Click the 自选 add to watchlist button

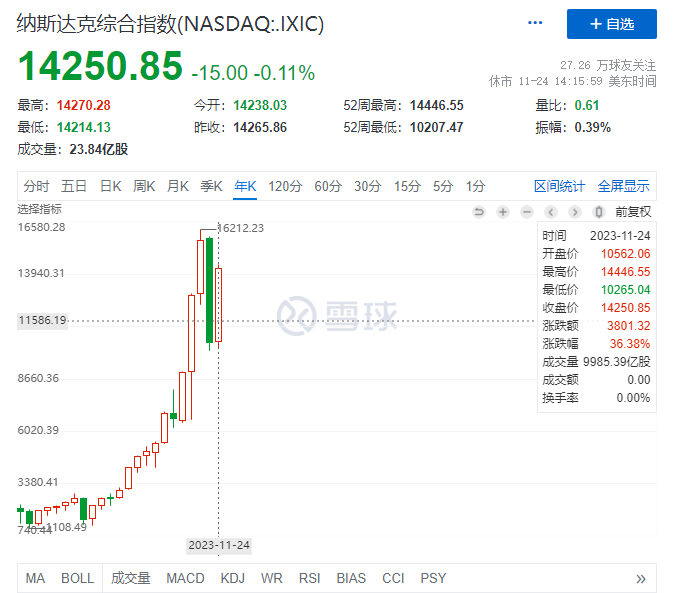[x=611, y=24]
